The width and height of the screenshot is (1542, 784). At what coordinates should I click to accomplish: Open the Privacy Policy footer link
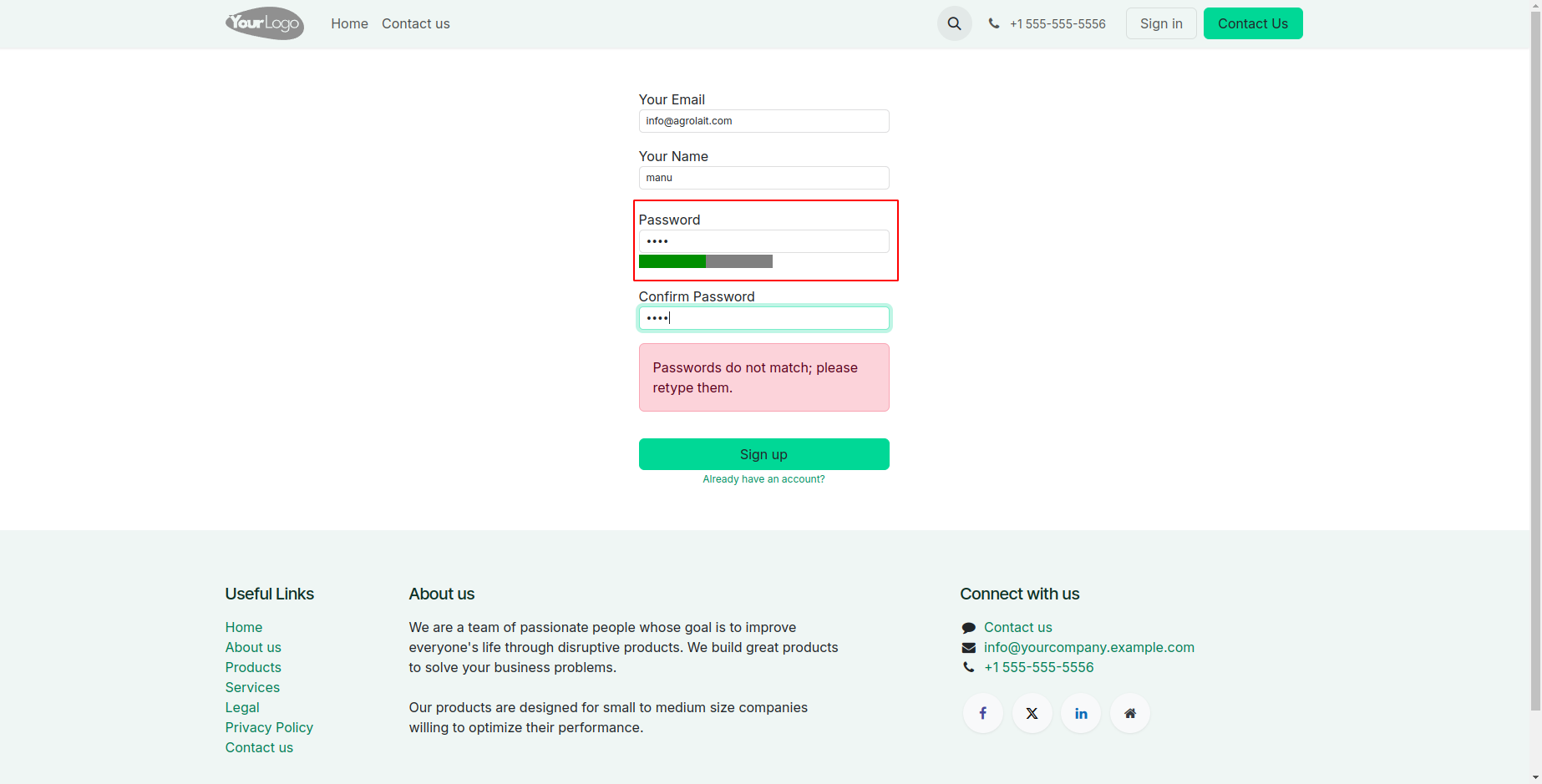pyautogui.click(x=269, y=727)
